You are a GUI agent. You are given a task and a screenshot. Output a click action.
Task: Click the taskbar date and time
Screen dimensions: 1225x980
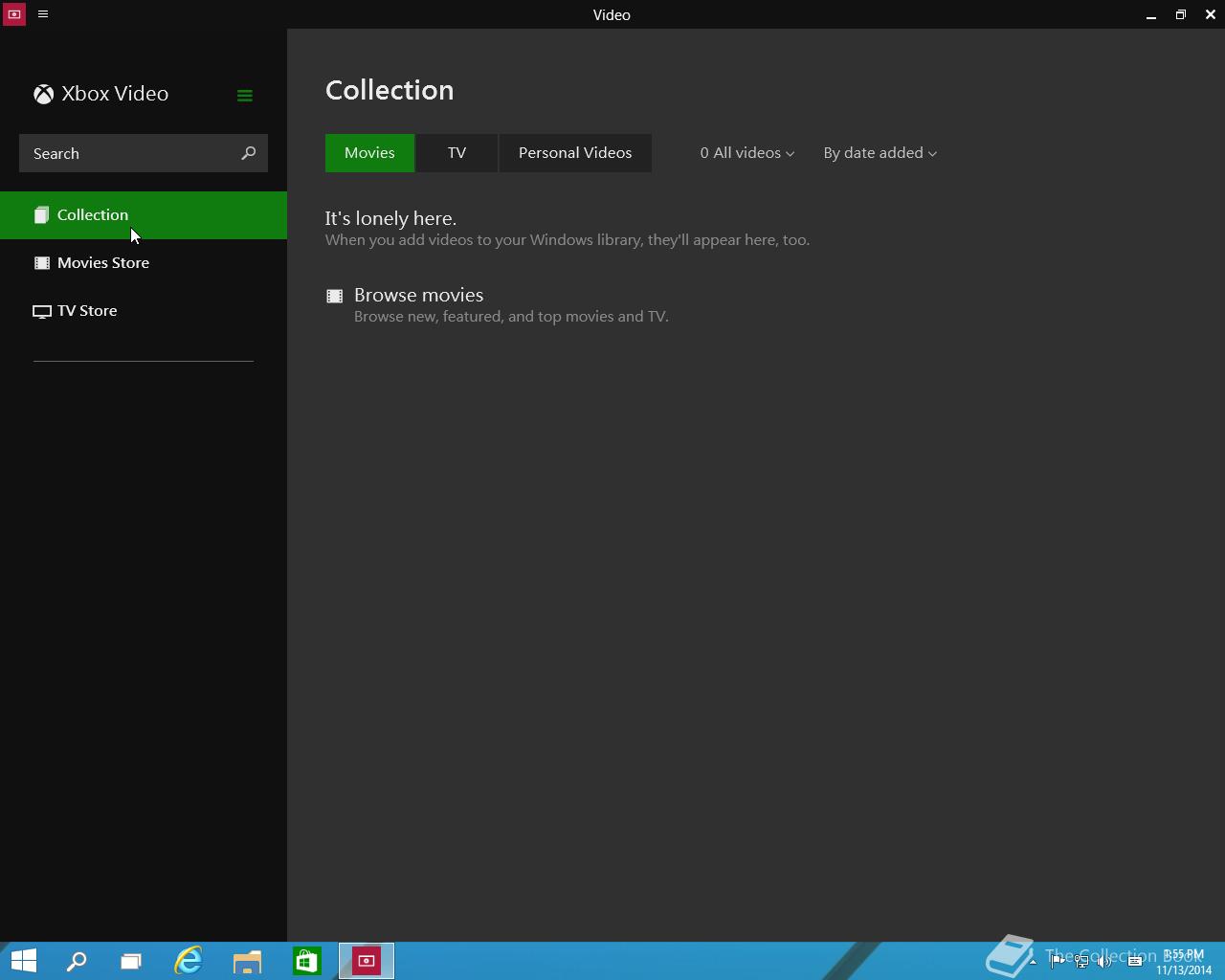point(1183,962)
